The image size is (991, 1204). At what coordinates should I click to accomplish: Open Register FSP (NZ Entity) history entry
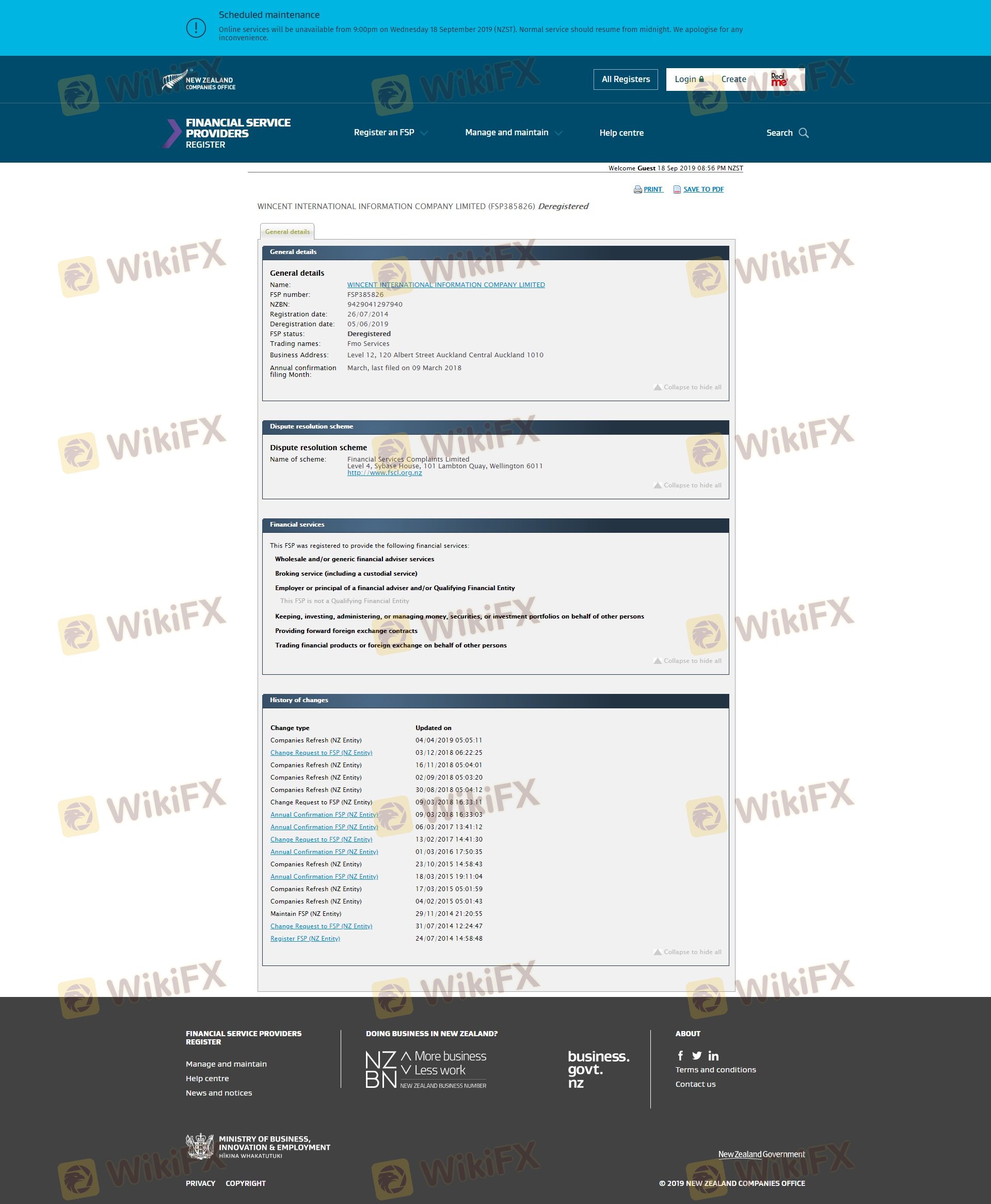coord(305,938)
